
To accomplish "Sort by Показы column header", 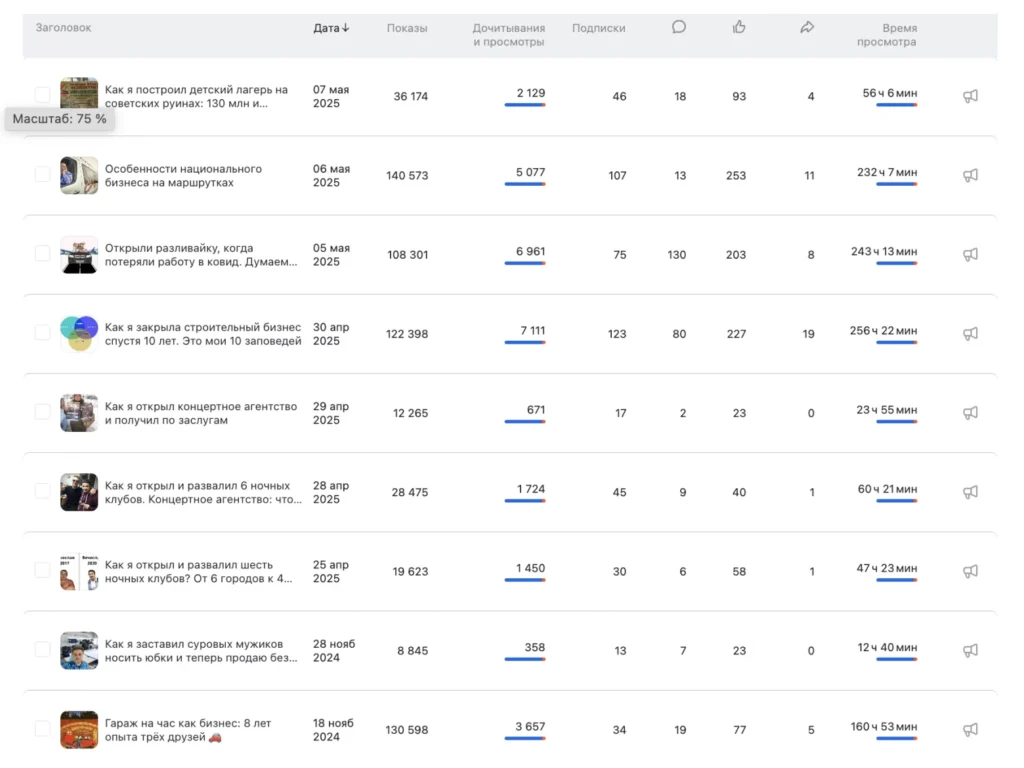I will [x=407, y=28].
